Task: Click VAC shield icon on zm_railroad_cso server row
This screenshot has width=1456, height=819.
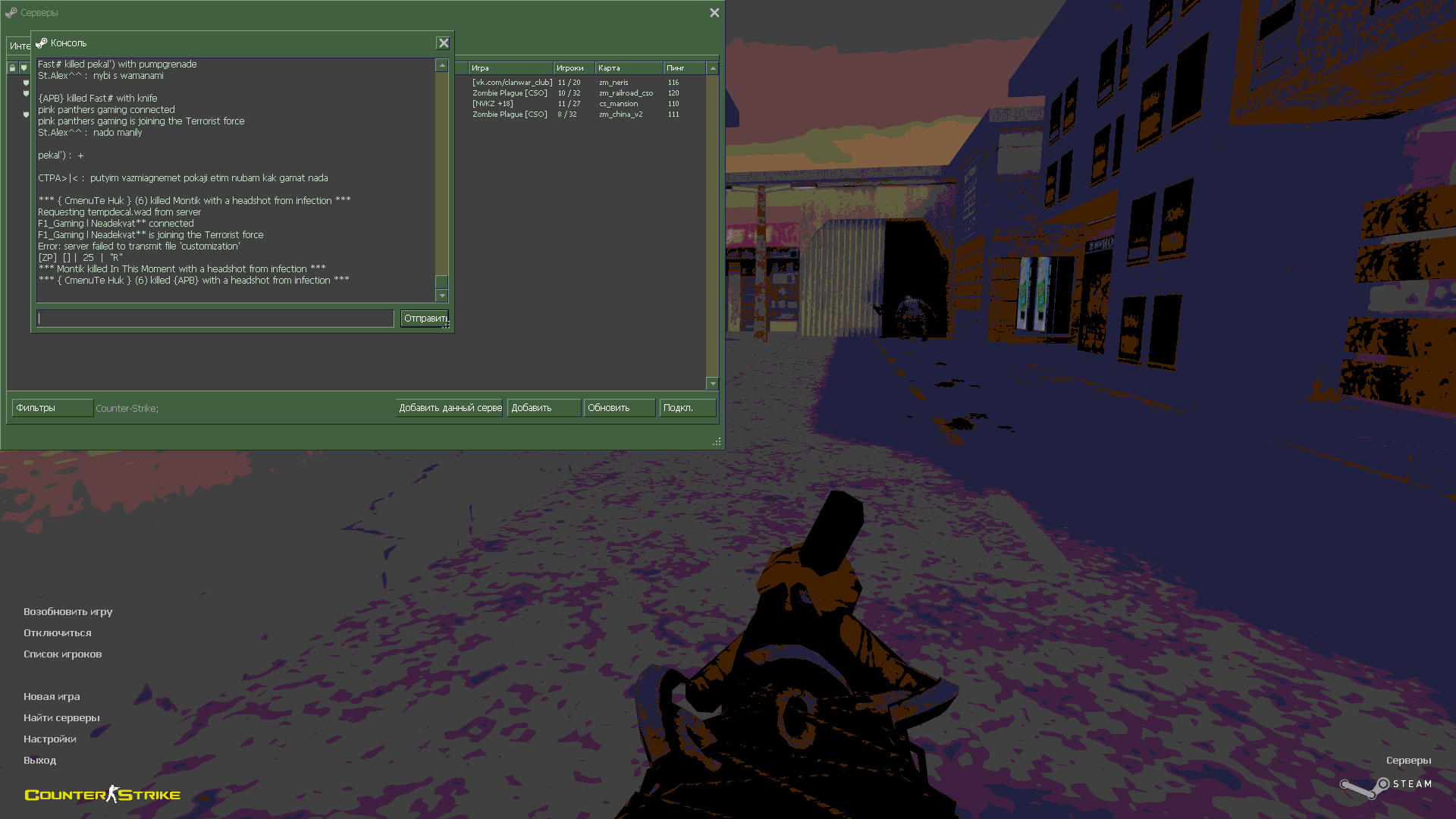Action: click(x=26, y=93)
